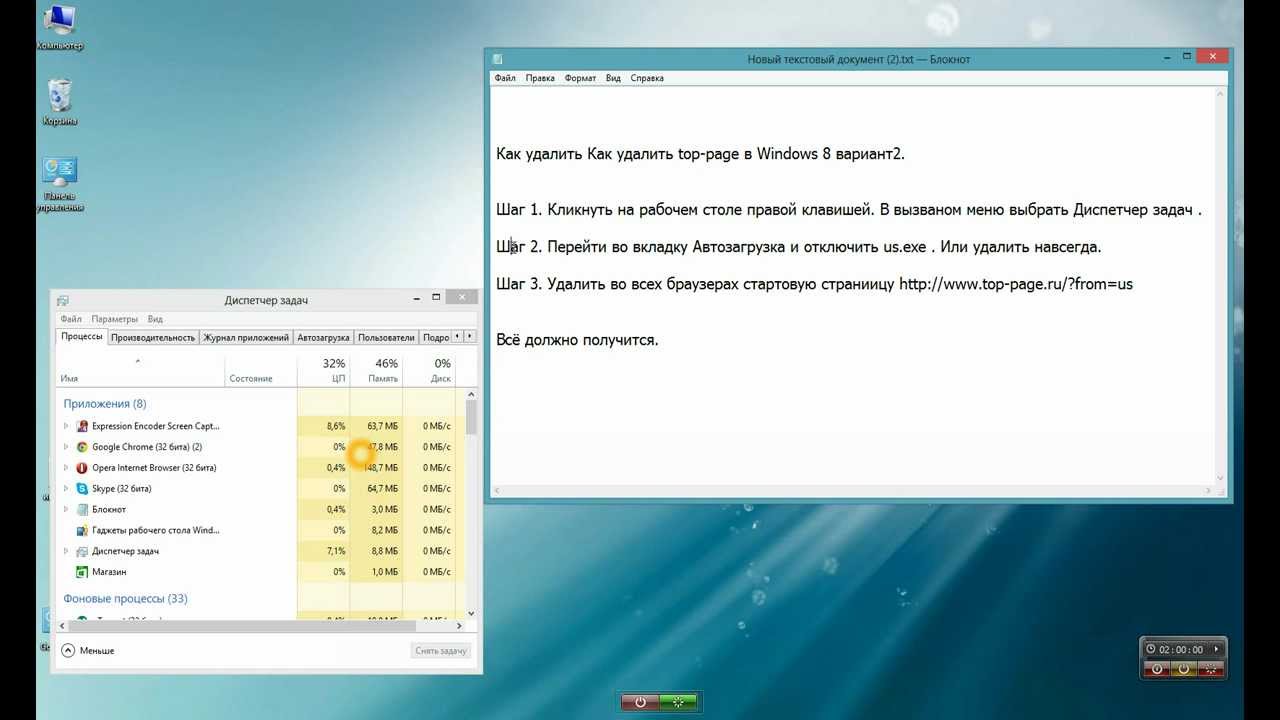Select the Приложения (8) group header
This screenshot has height=720, width=1280.
pos(105,404)
